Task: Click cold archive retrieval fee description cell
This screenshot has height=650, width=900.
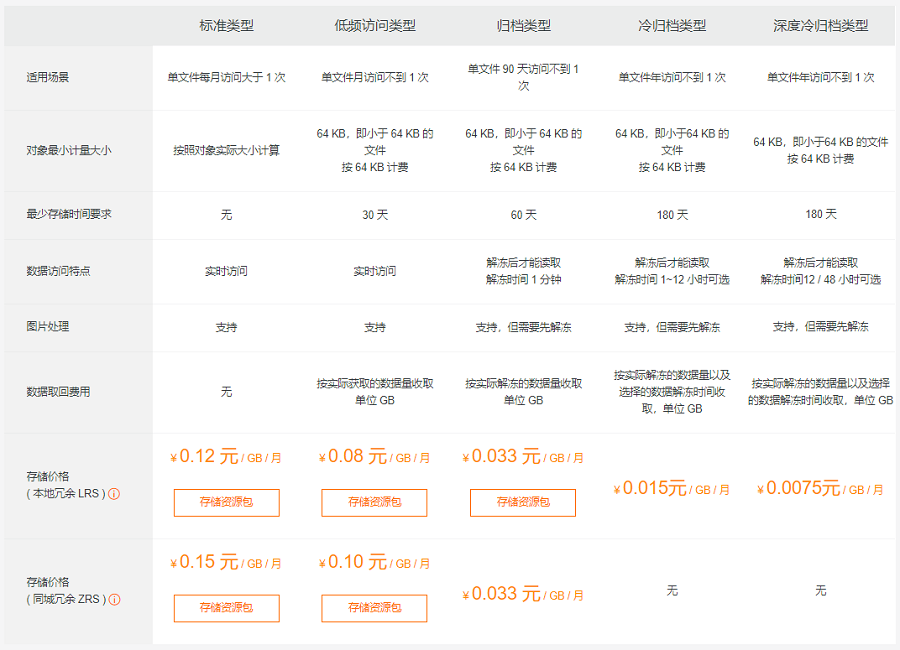Action: pyautogui.click(x=672, y=392)
